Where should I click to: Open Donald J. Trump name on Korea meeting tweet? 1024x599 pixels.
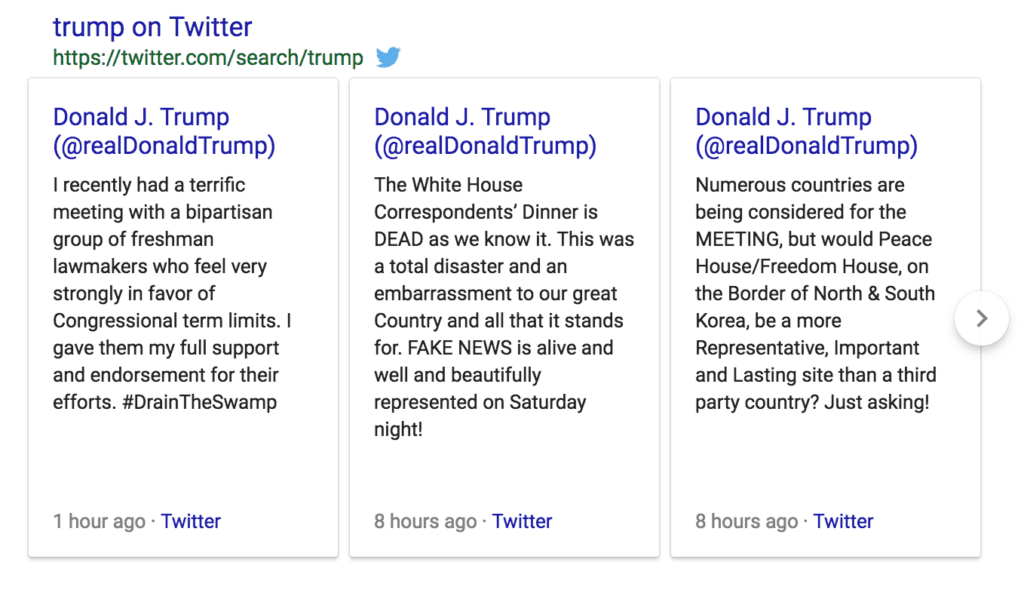click(x=783, y=117)
